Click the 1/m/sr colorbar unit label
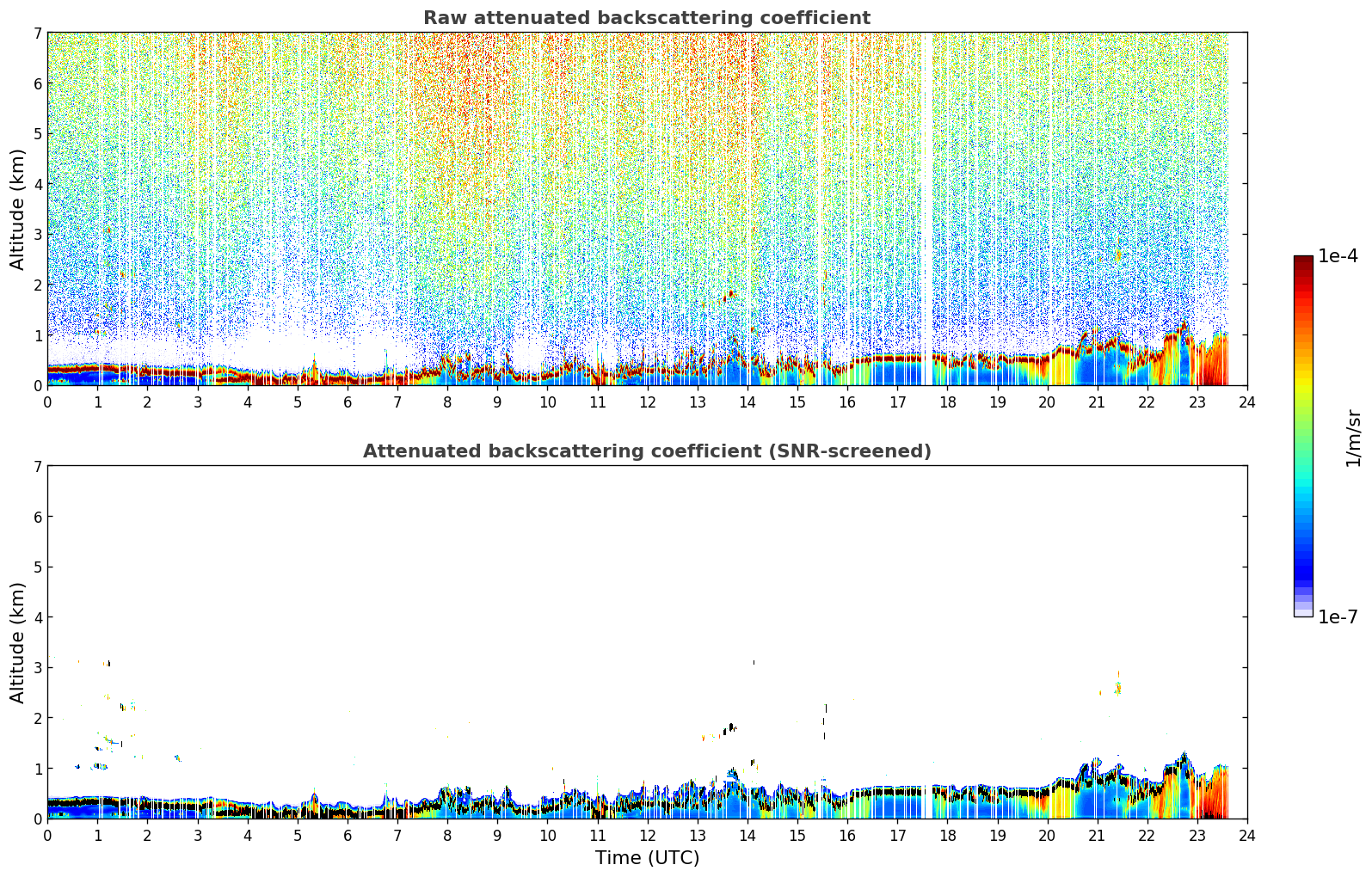The image size is (1372, 877). click(1354, 437)
